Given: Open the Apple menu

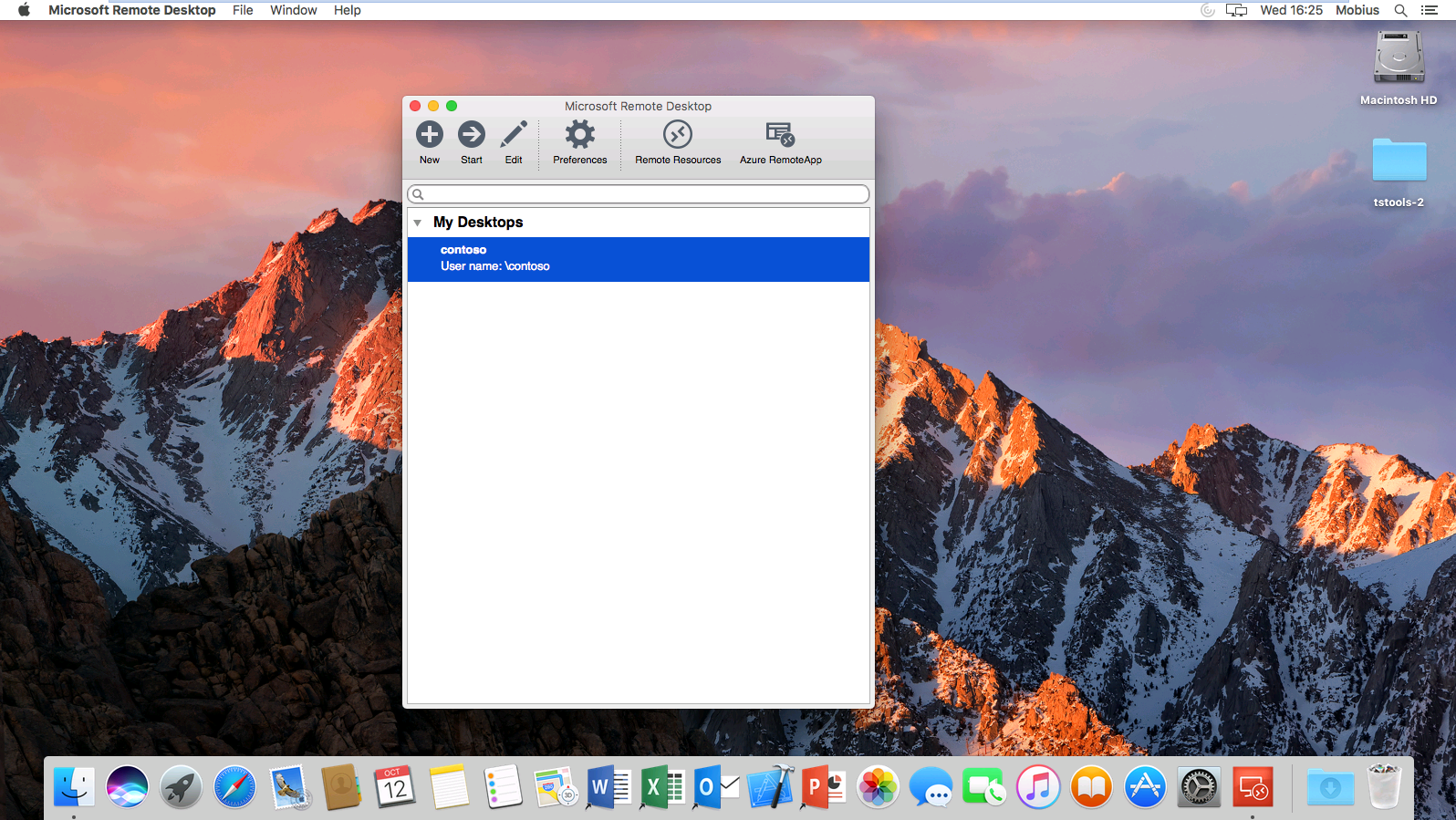Looking at the screenshot, I should tap(25, 10).
